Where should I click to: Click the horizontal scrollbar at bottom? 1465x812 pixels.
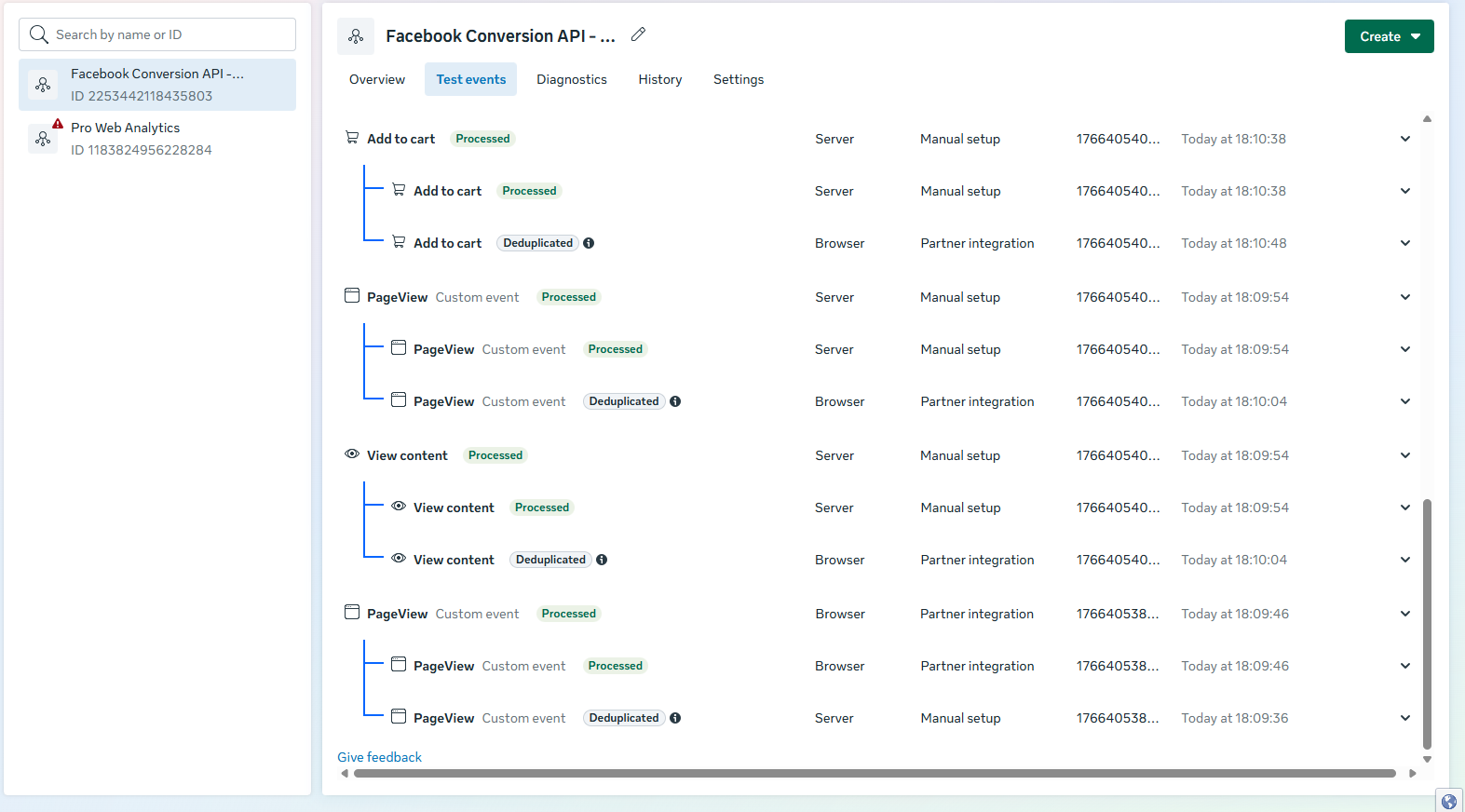(x=874, y=773)
